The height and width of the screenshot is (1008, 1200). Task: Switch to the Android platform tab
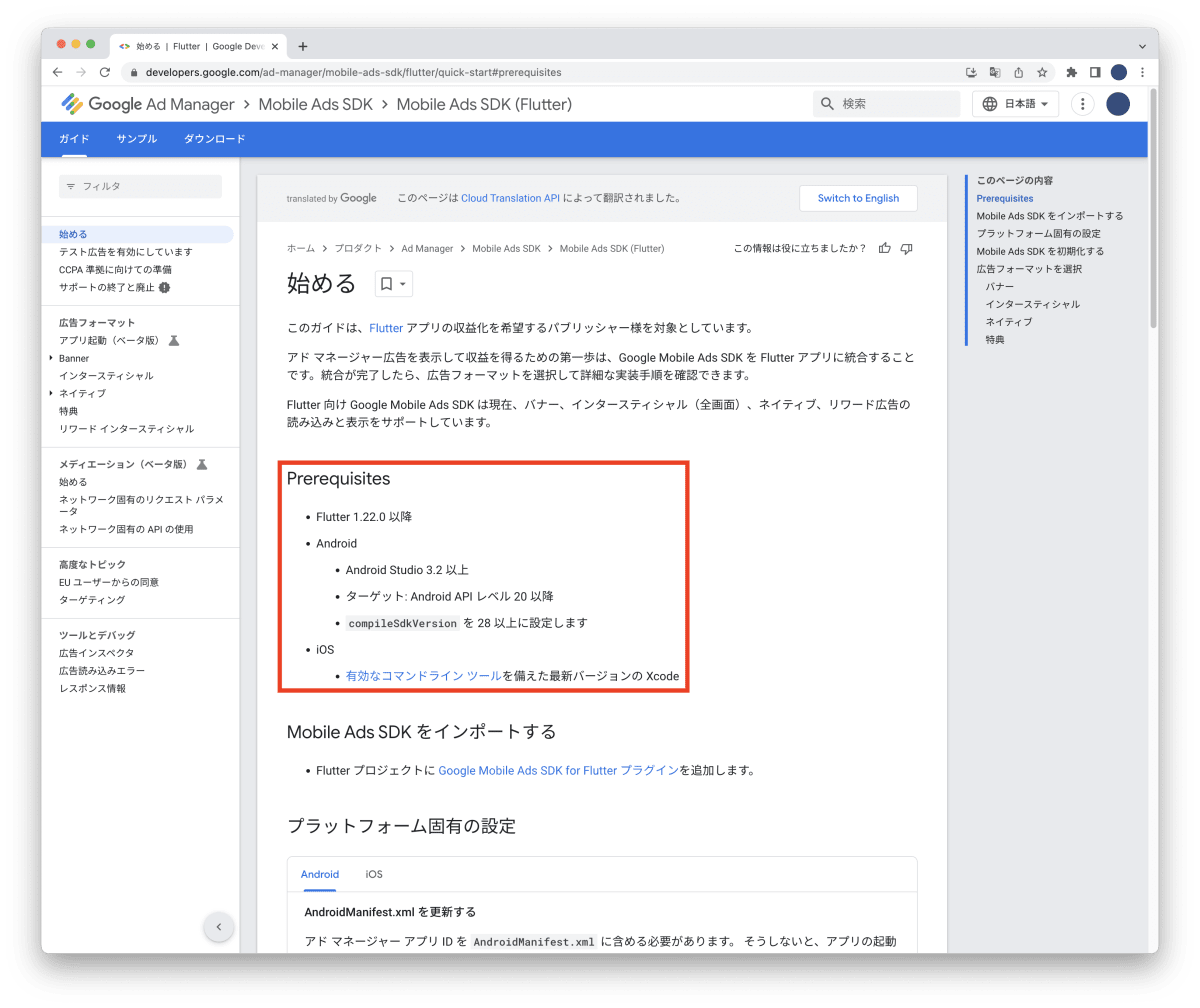[x=320, y=874]
